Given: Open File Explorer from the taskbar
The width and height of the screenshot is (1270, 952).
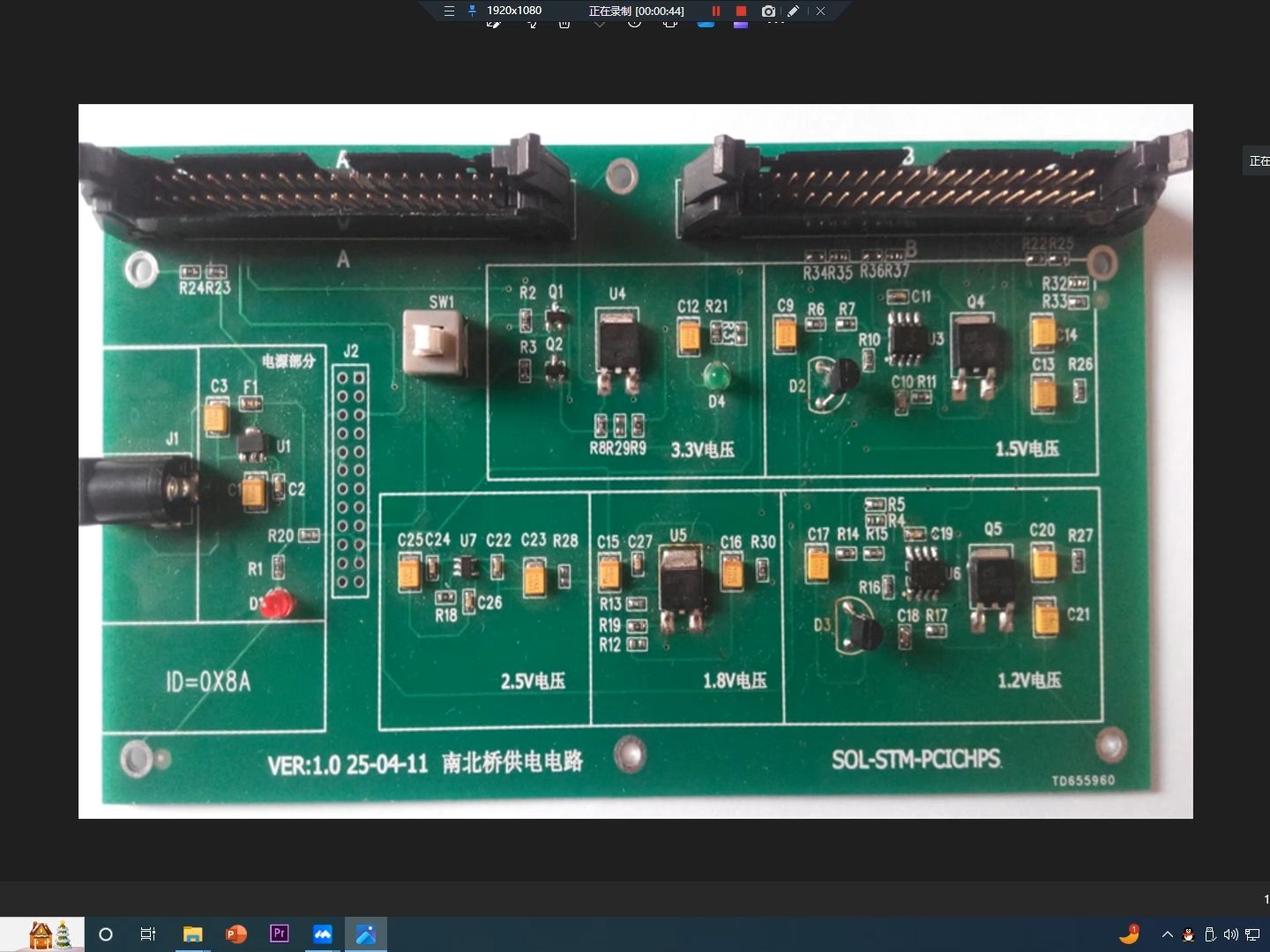Looking at the screenshot, I should point(192,934).
